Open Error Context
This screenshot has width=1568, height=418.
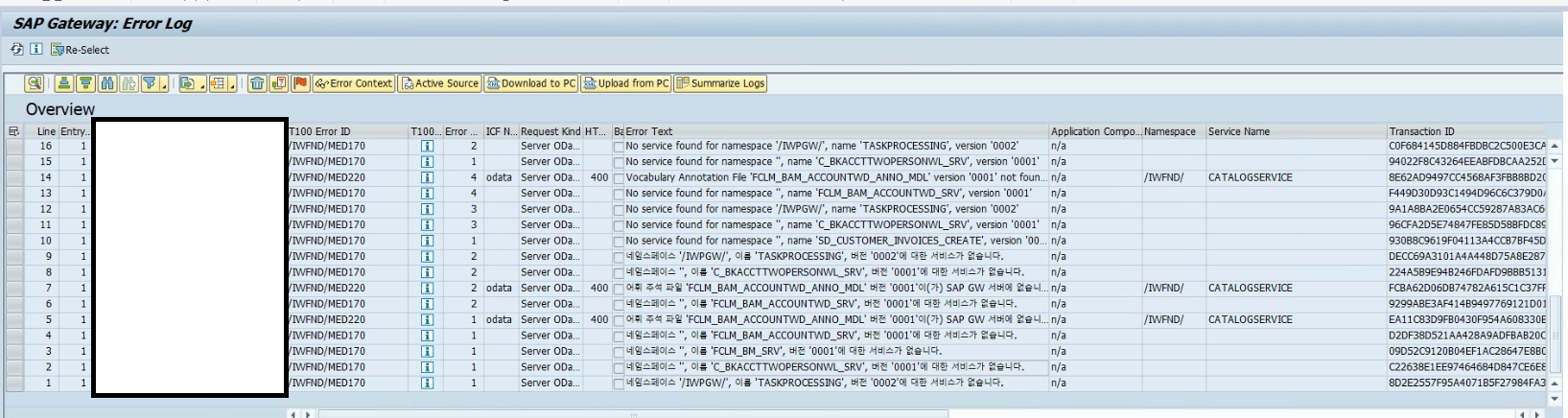click(x=354, y=83)
